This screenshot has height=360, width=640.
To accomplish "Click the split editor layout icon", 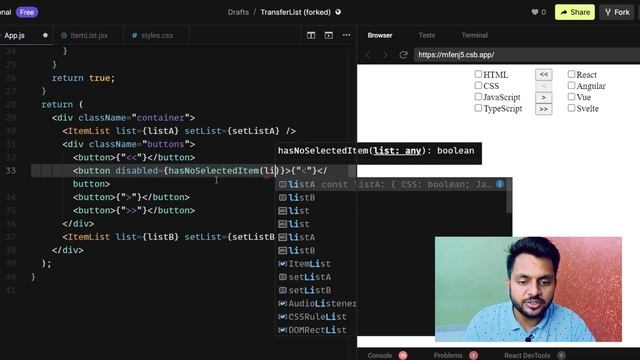I will click(x=311, y=36).
